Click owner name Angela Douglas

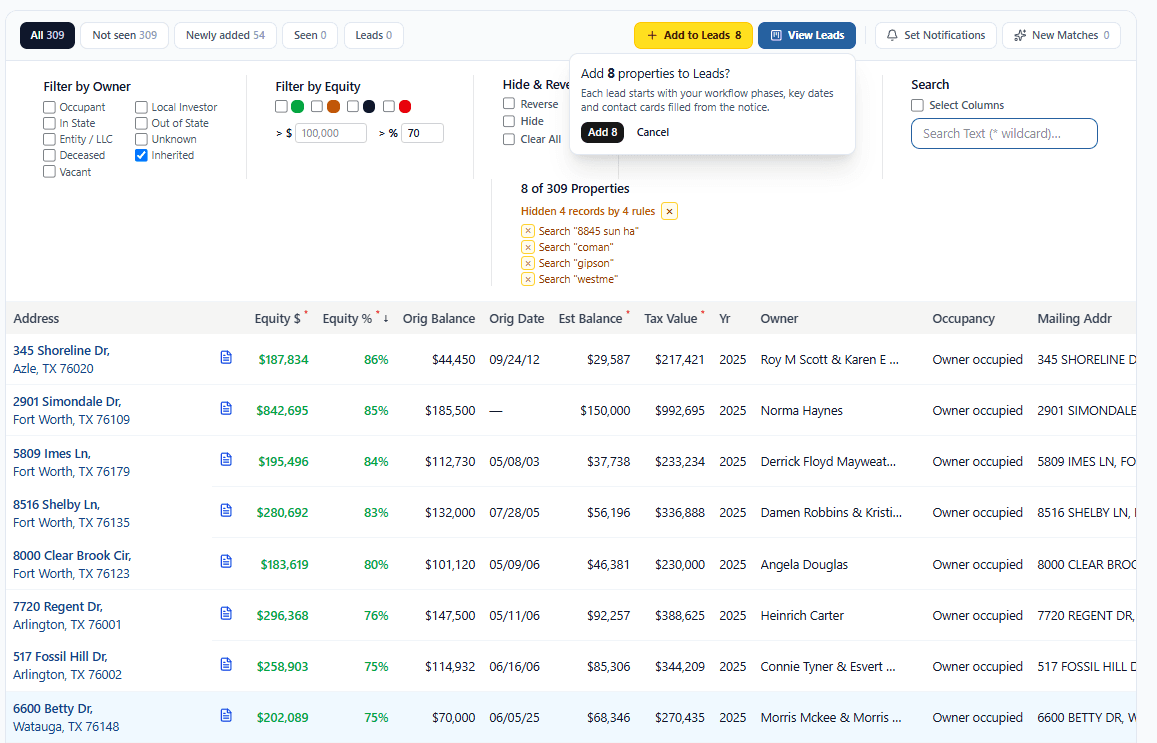(804, 564)
